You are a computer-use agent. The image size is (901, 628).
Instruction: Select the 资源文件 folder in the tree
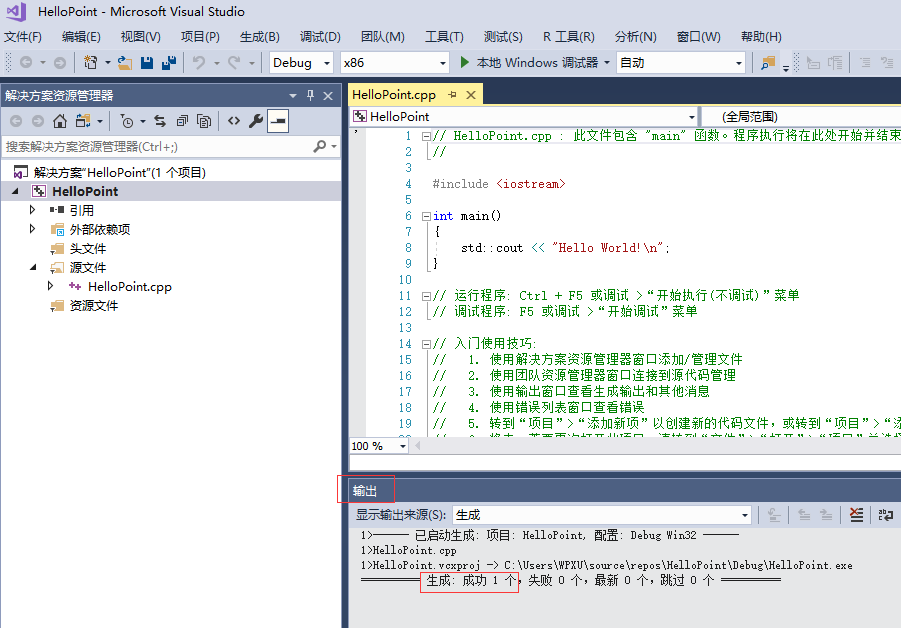[x=94, y=305]
